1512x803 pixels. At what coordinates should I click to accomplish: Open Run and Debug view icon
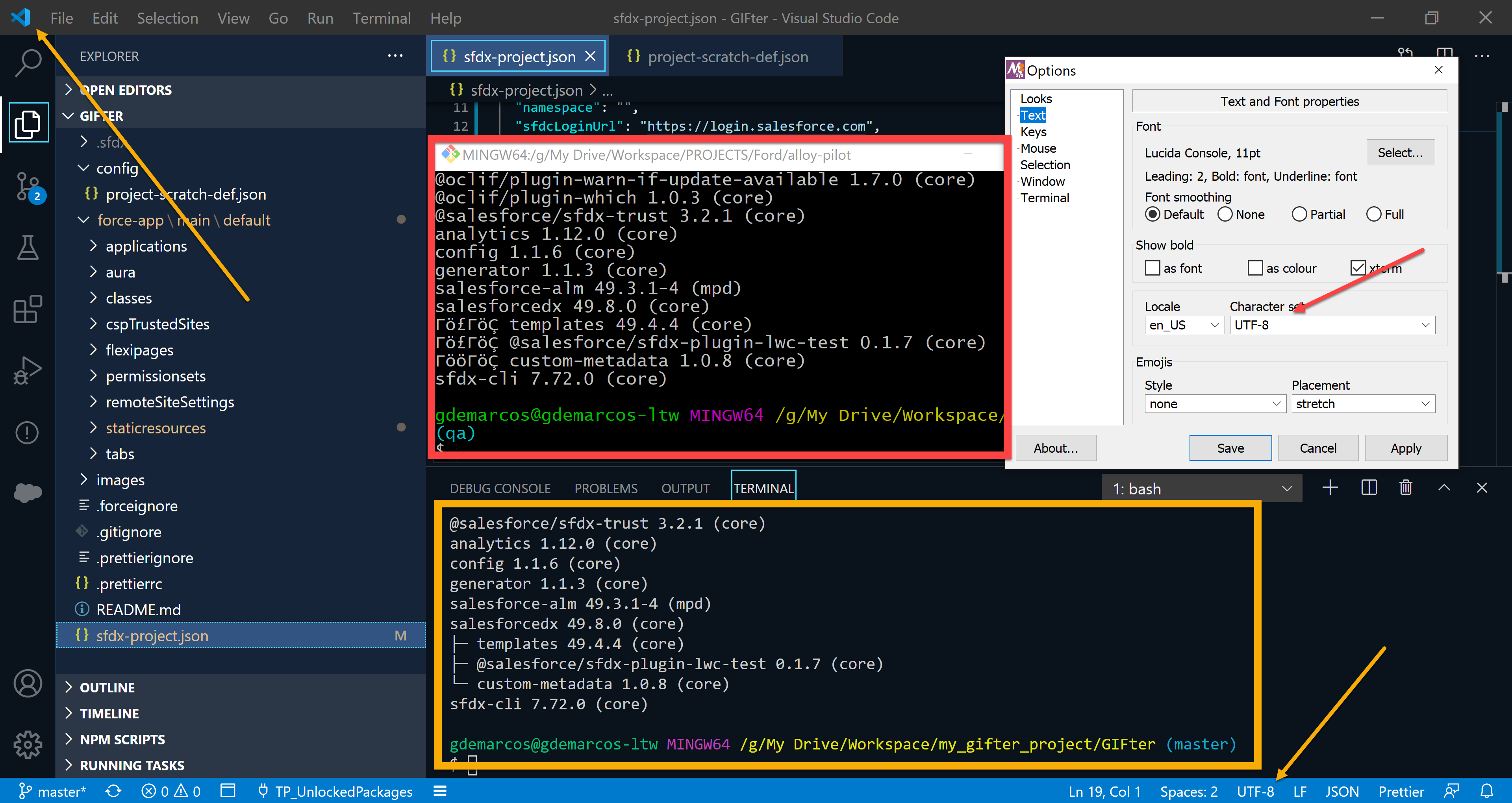(28, 370)
